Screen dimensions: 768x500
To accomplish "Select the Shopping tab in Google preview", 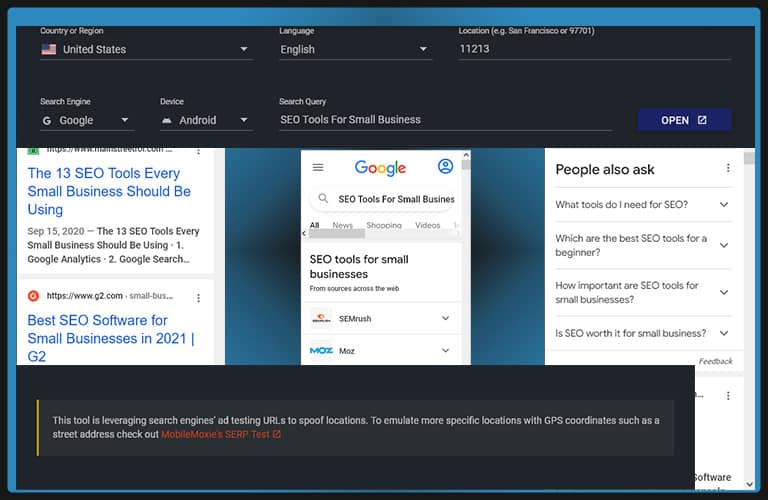I will pyautogui.click(x=384, y=225).
